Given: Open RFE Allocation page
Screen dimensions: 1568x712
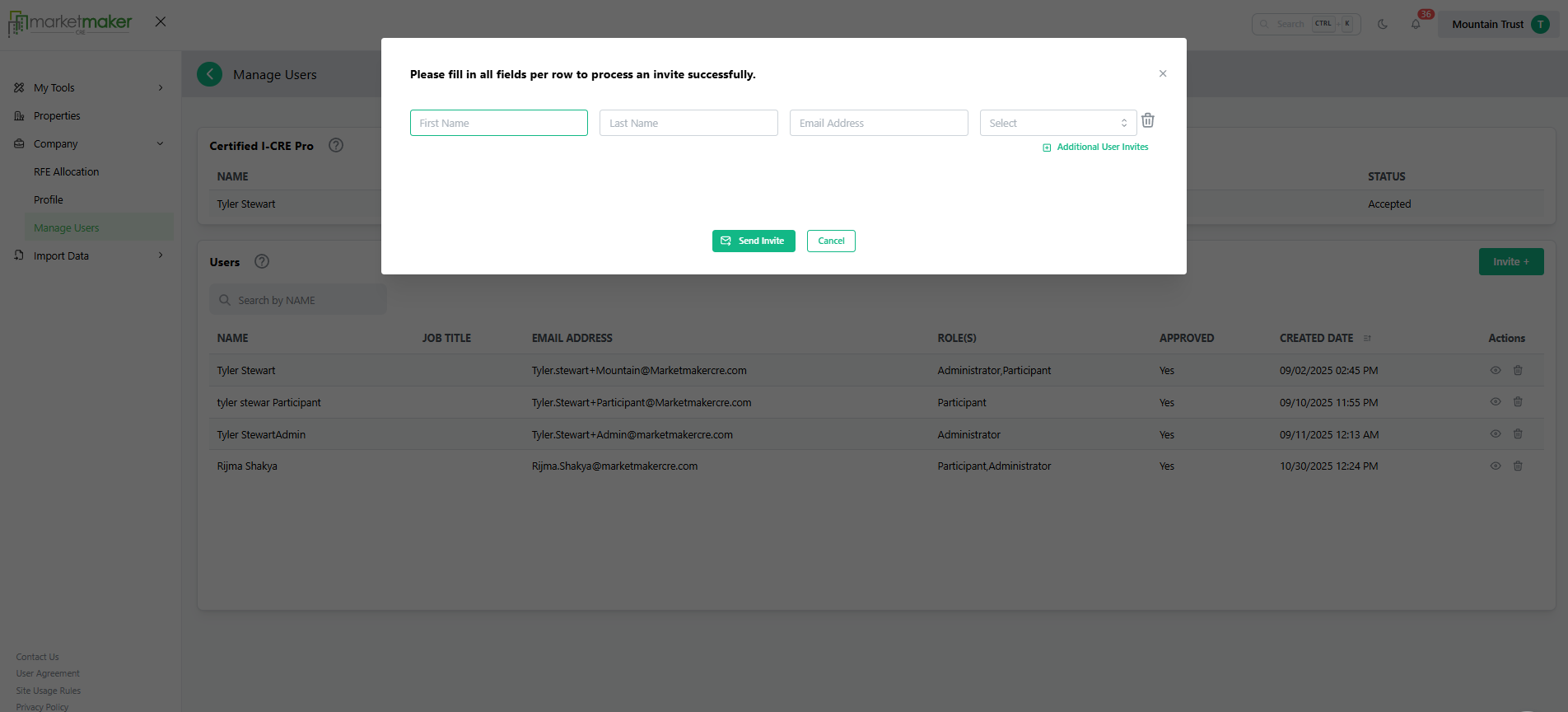Looking at the screenshot, I should click(x=66, y=172).
